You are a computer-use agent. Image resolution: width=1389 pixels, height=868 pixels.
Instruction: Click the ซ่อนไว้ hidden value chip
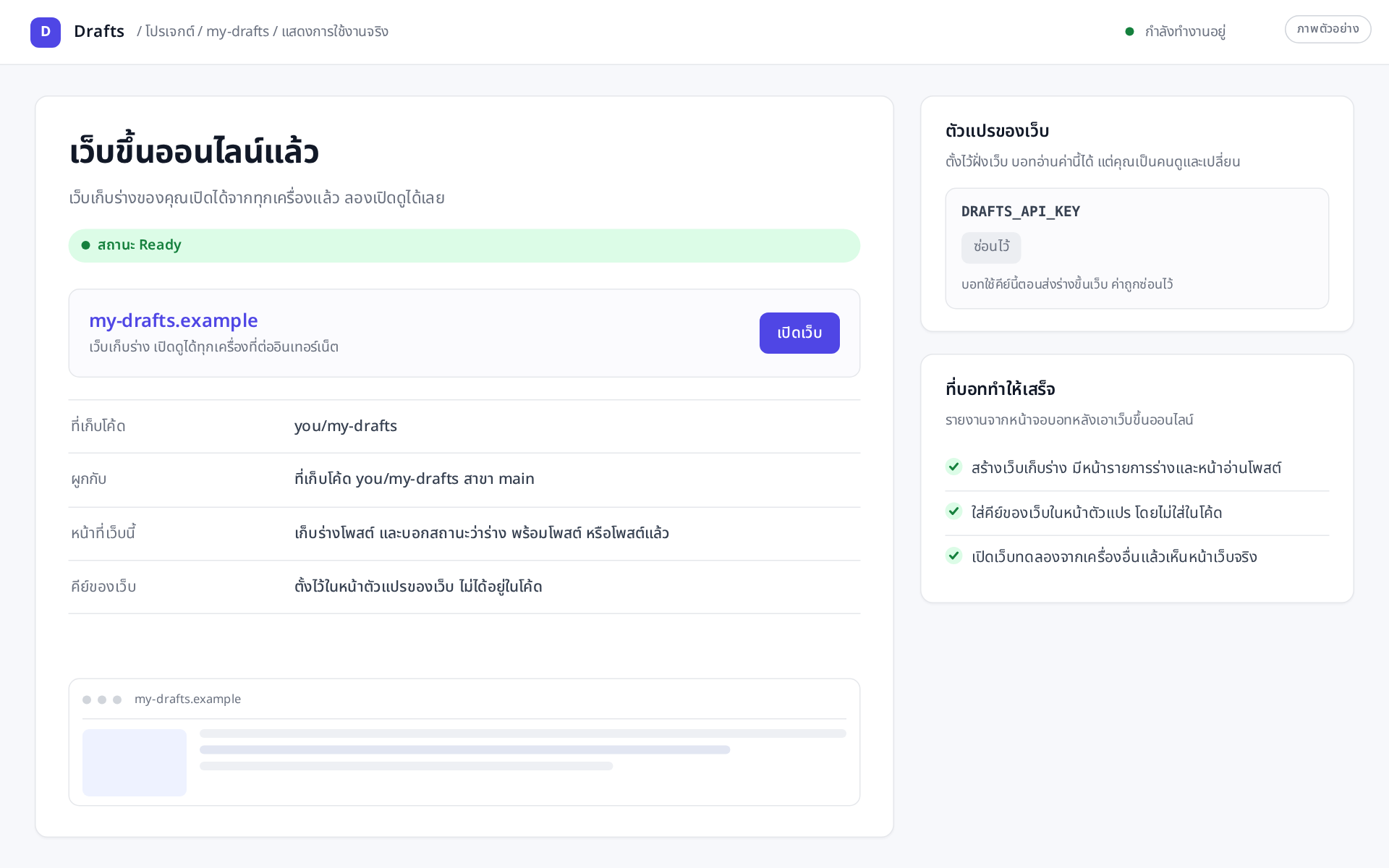(x=991, y=247)
